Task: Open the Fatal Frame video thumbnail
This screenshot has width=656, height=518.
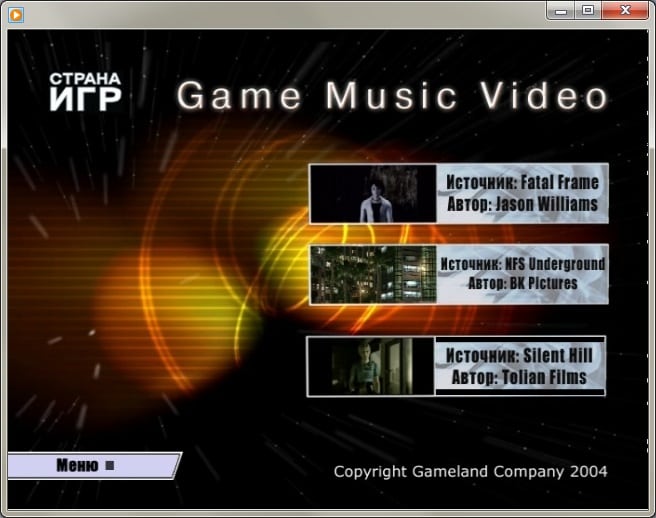Action: point(373,193)
